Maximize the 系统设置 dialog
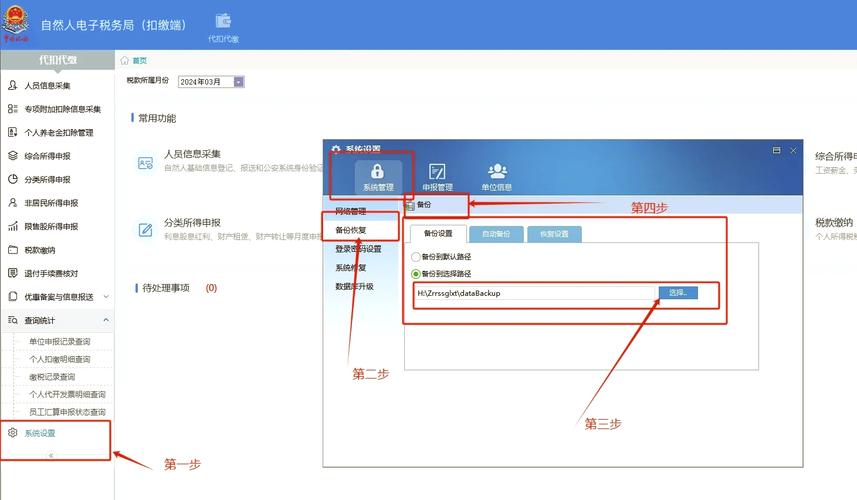 pos(776,150)
